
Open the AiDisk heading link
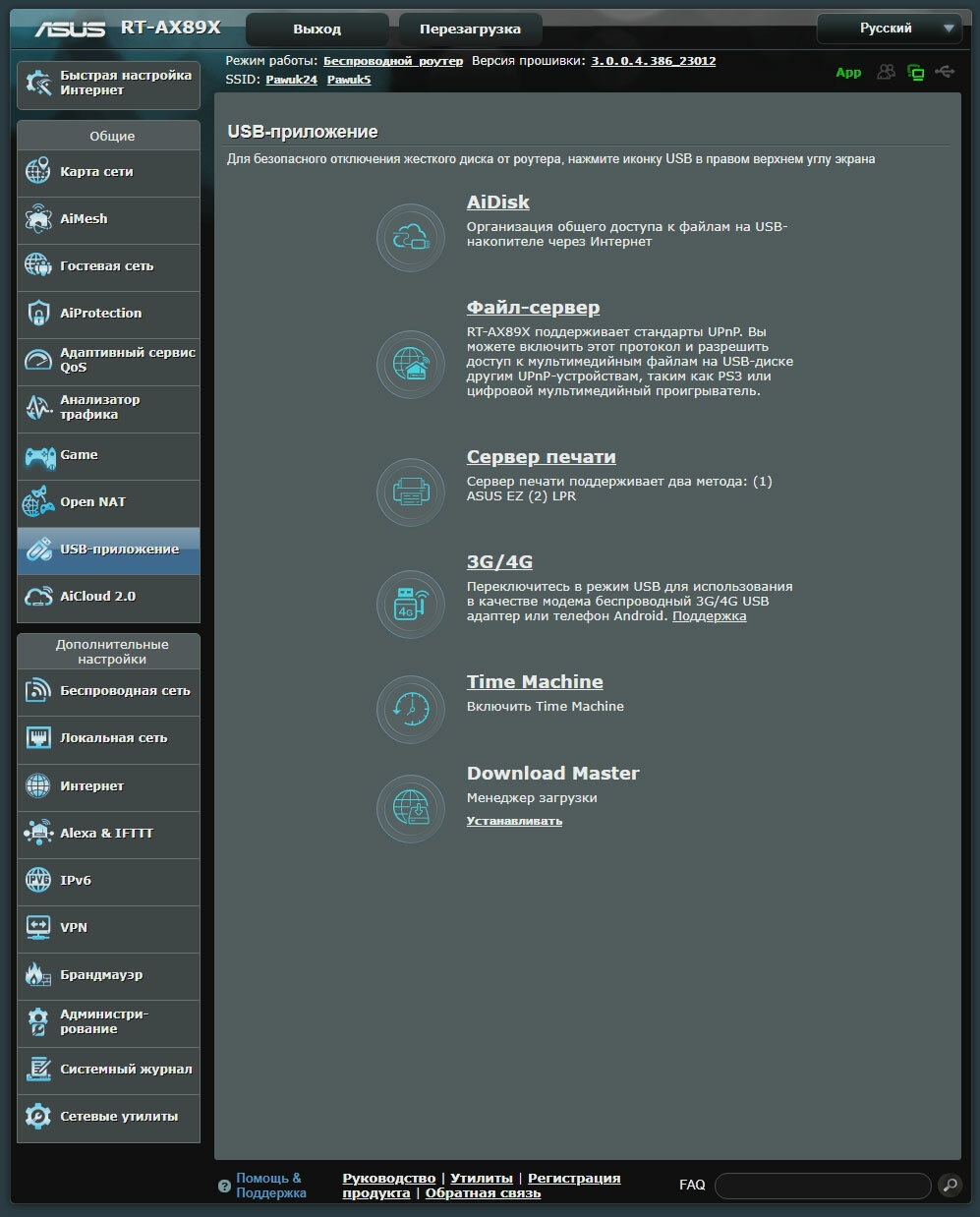[497, 202]
